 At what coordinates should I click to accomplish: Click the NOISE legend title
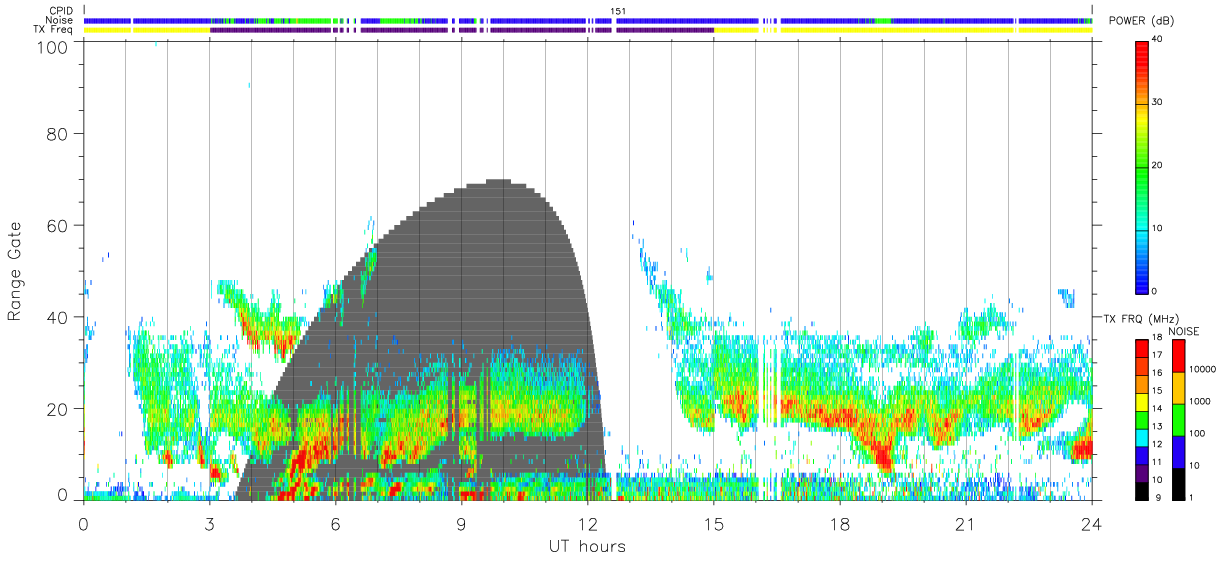pyautogui.click(x=1183, y=331)
